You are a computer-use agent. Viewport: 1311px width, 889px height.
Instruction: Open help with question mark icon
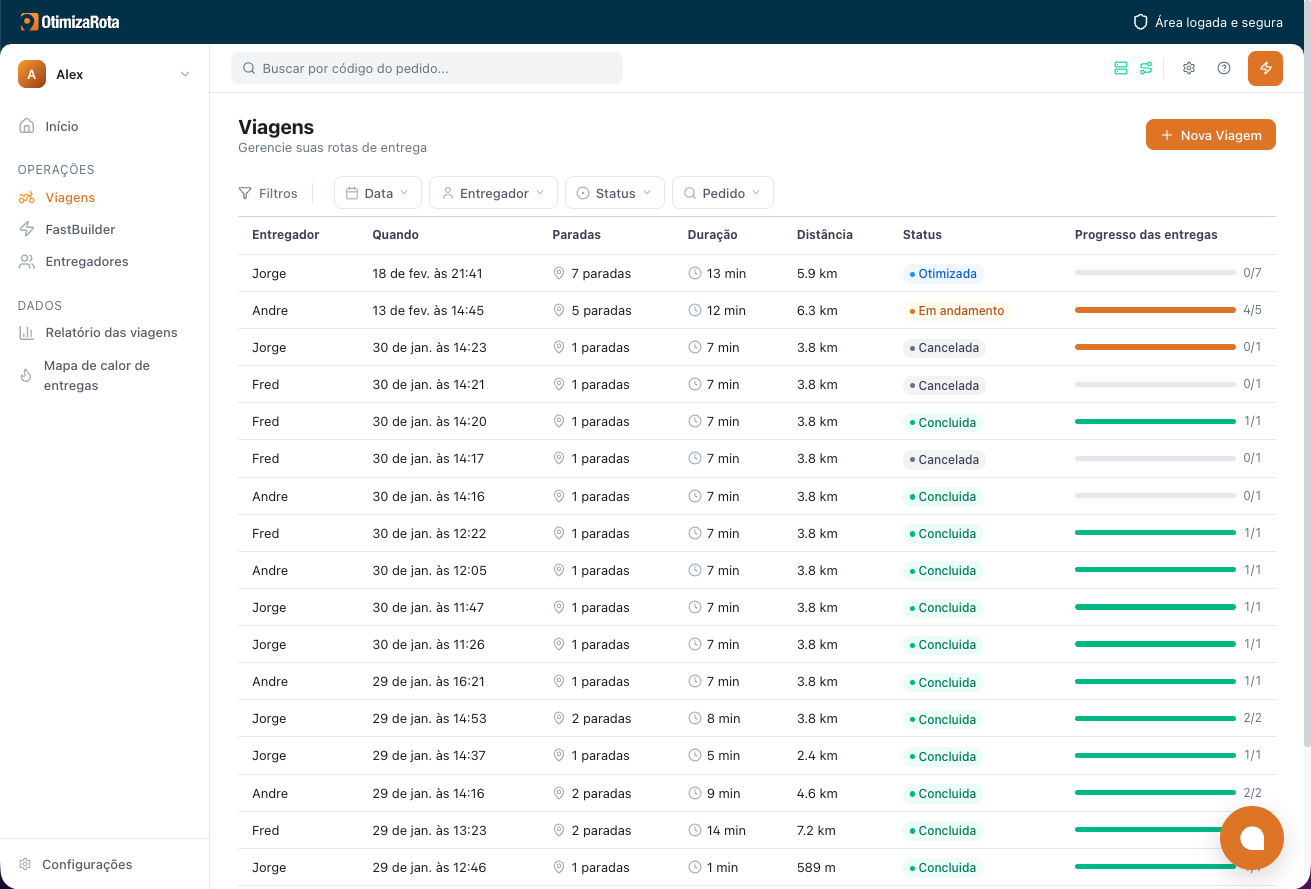point(1224,68)
